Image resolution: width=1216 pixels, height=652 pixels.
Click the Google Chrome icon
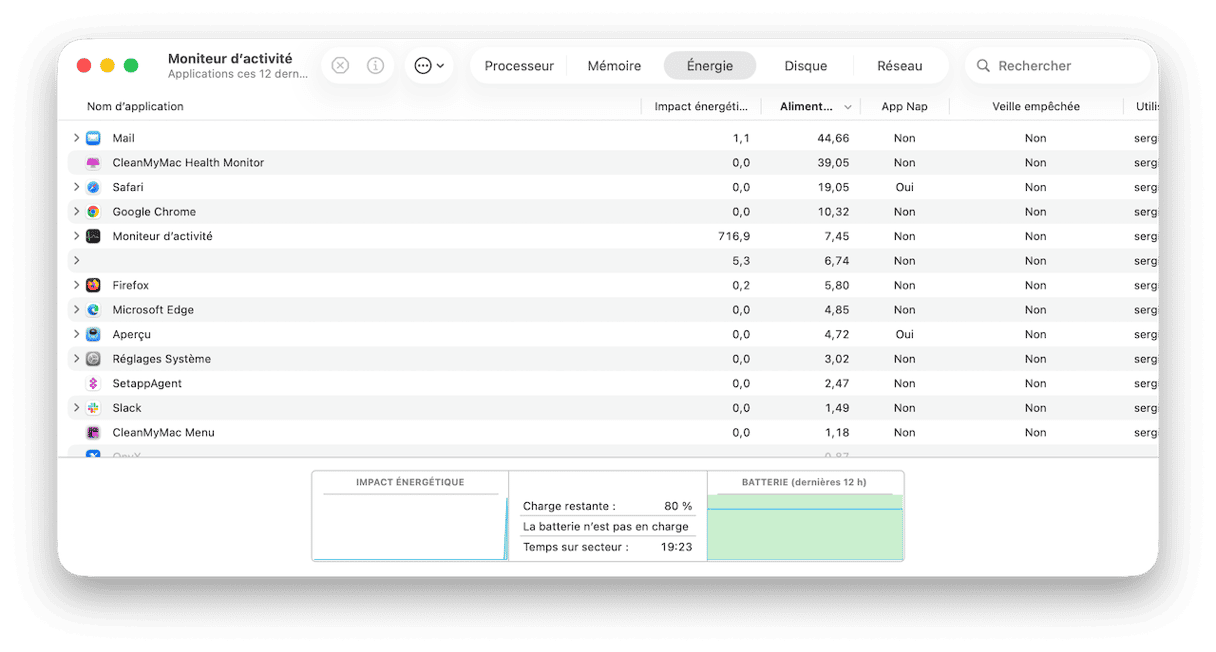tap(93, 212)
